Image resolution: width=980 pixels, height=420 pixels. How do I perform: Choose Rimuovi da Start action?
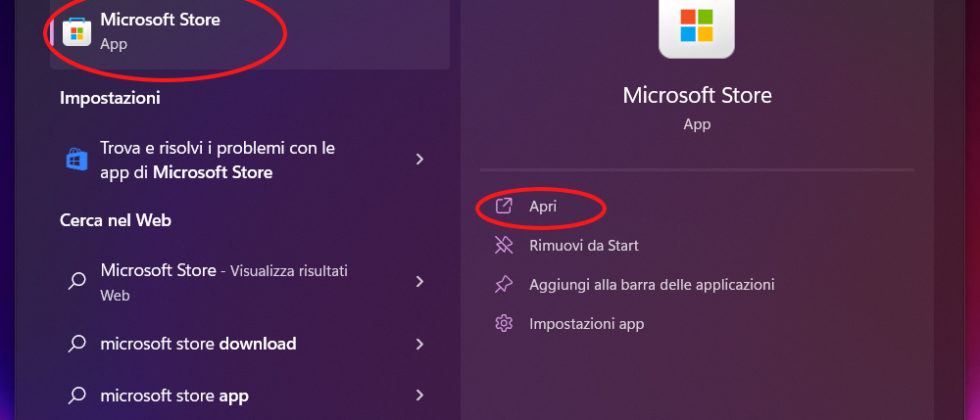583,245
